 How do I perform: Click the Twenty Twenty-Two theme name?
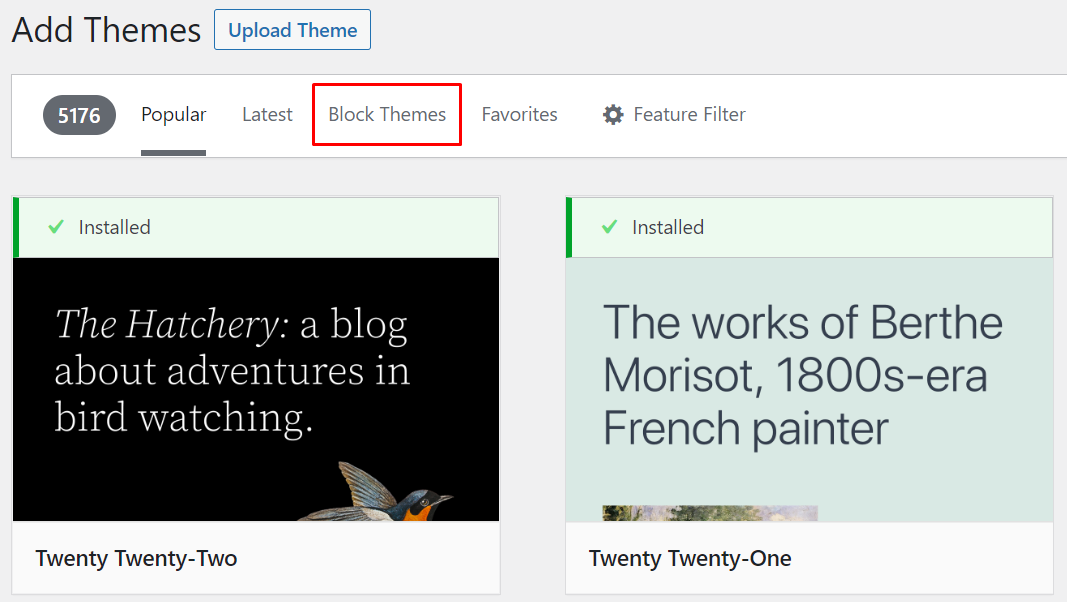[136, 558]
